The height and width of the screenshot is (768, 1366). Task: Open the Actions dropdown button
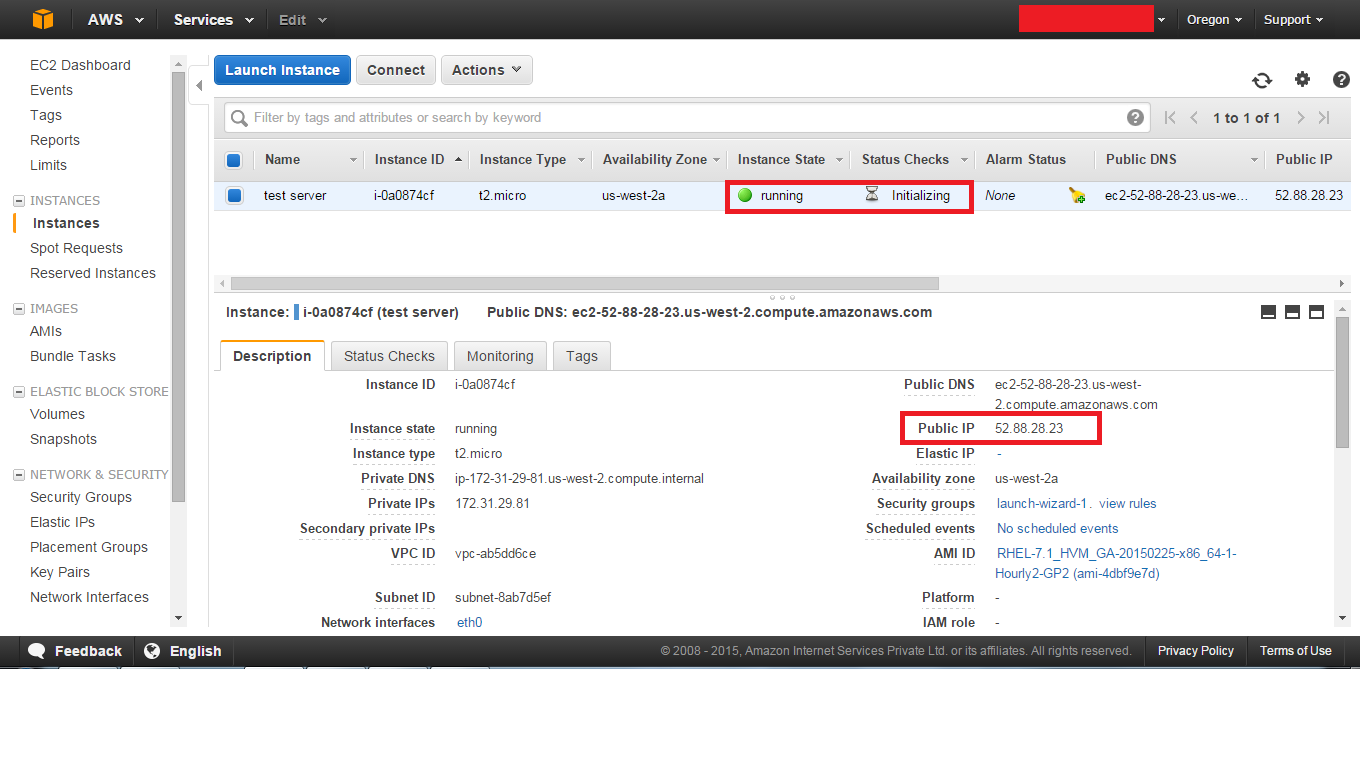(x=487, y=70)
